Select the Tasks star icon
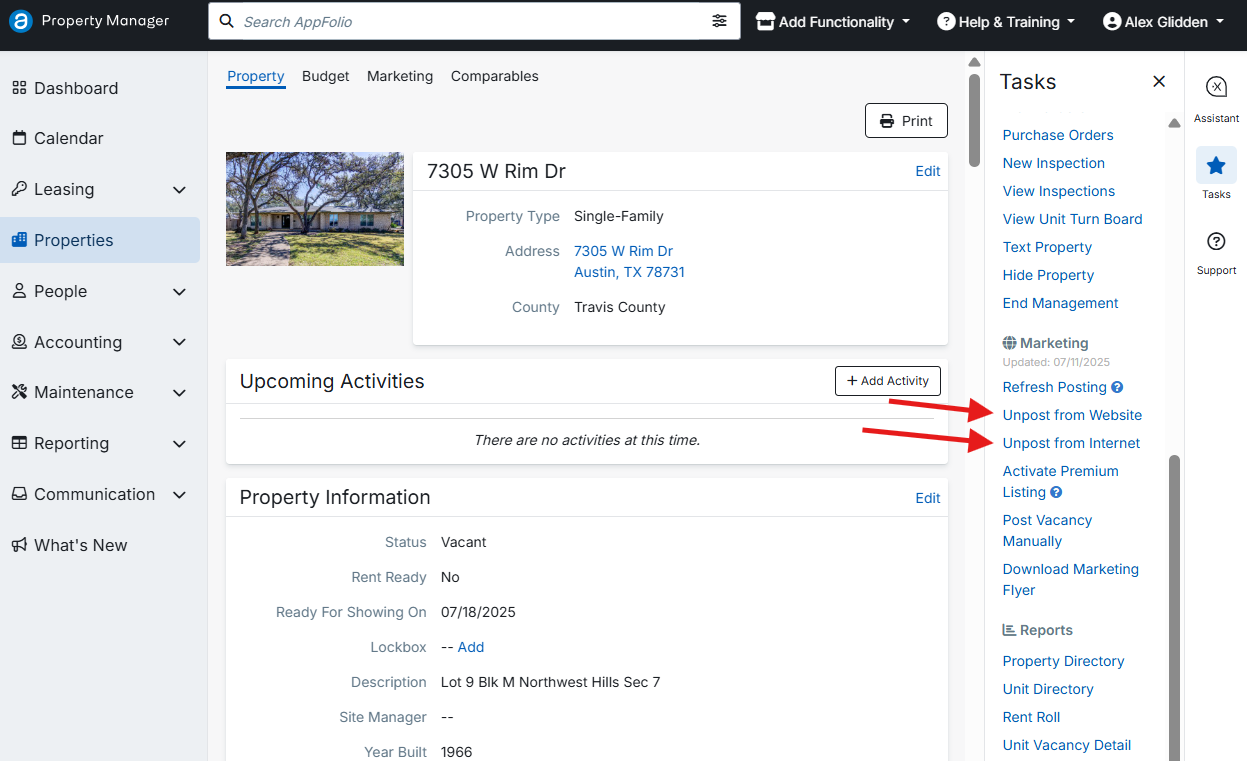 1216,165
